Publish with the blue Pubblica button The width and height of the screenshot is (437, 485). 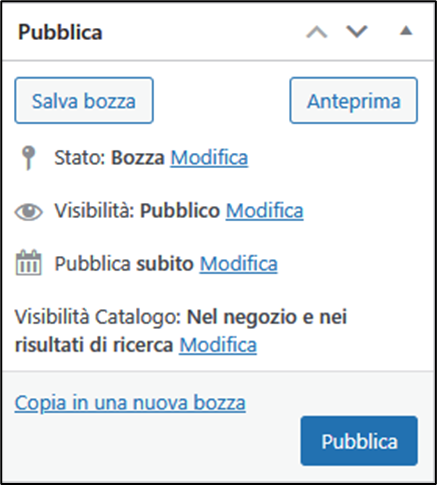[x=359, y=441]
